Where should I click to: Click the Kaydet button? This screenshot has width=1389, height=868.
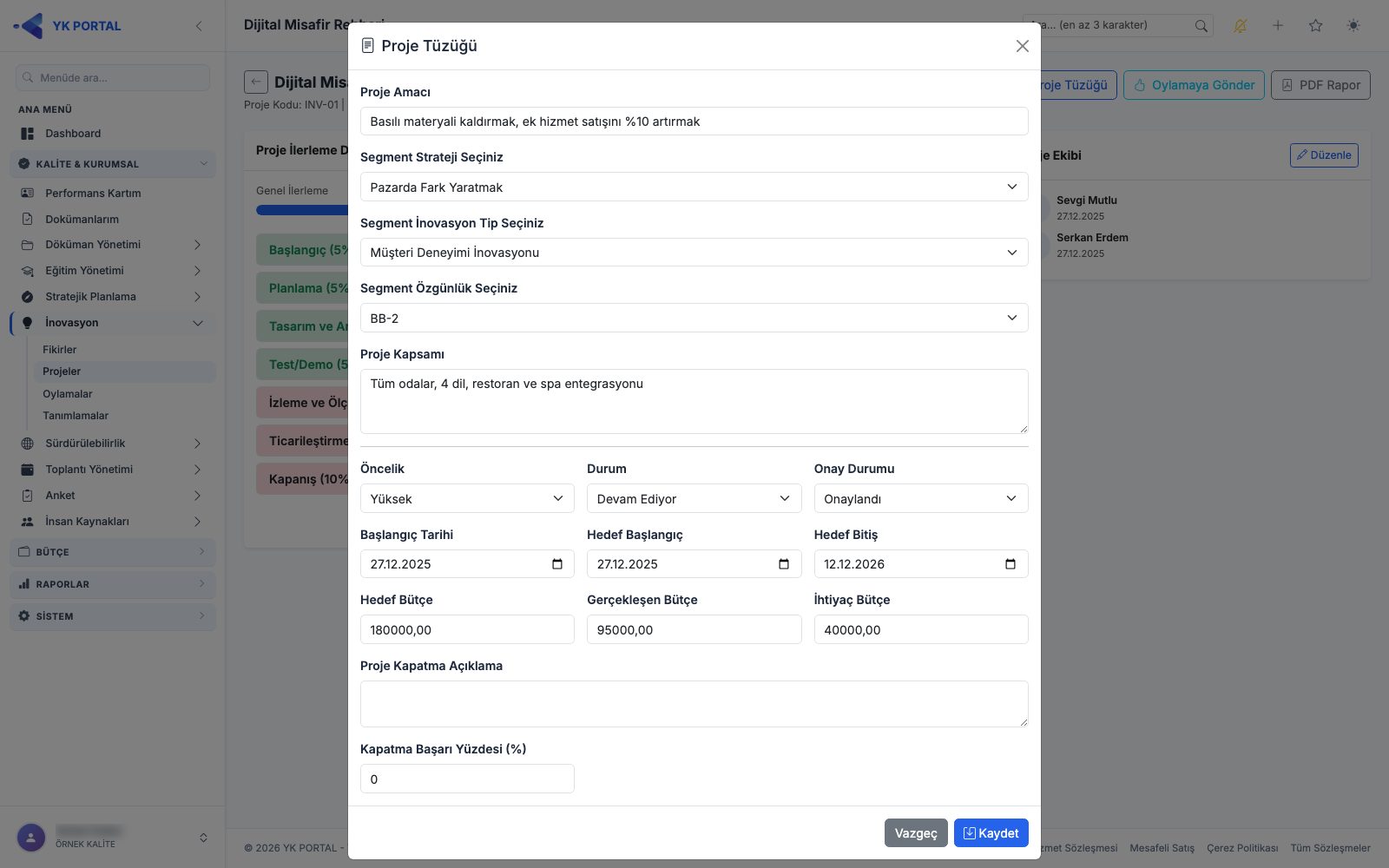(991, 833)
